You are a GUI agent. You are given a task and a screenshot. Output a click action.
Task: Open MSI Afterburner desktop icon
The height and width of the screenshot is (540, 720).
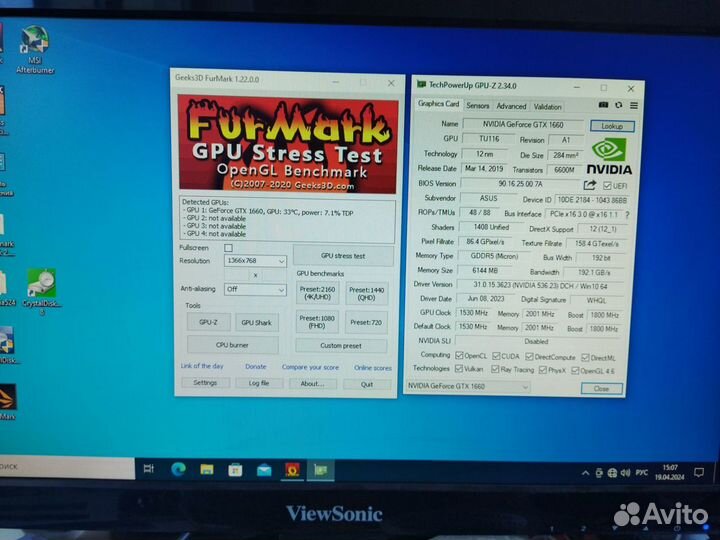point(35,50)
